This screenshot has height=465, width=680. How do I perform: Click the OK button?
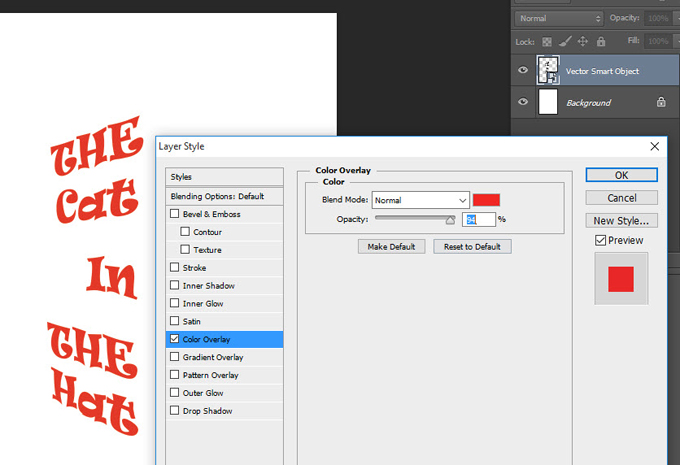621,175
